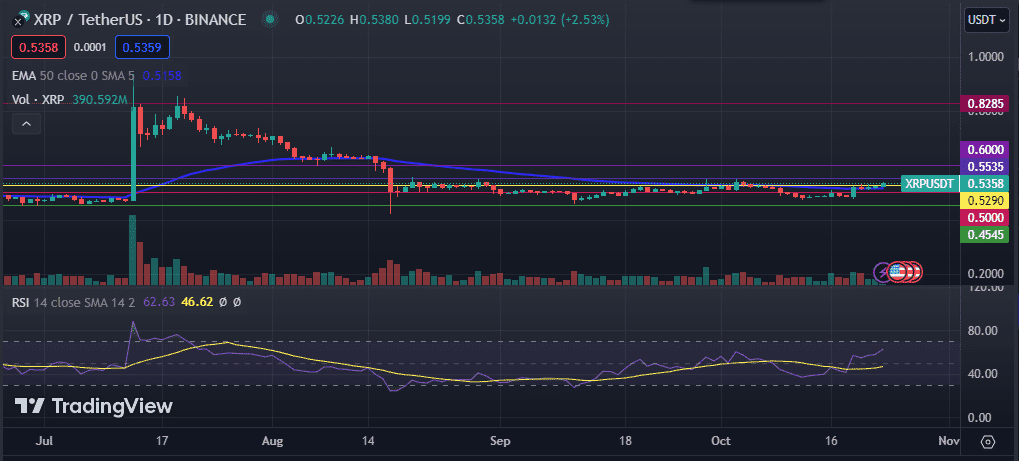Viewport: 1019px width, 461px height.
Task: Click the Nov label on time axis
Action: 949,441
